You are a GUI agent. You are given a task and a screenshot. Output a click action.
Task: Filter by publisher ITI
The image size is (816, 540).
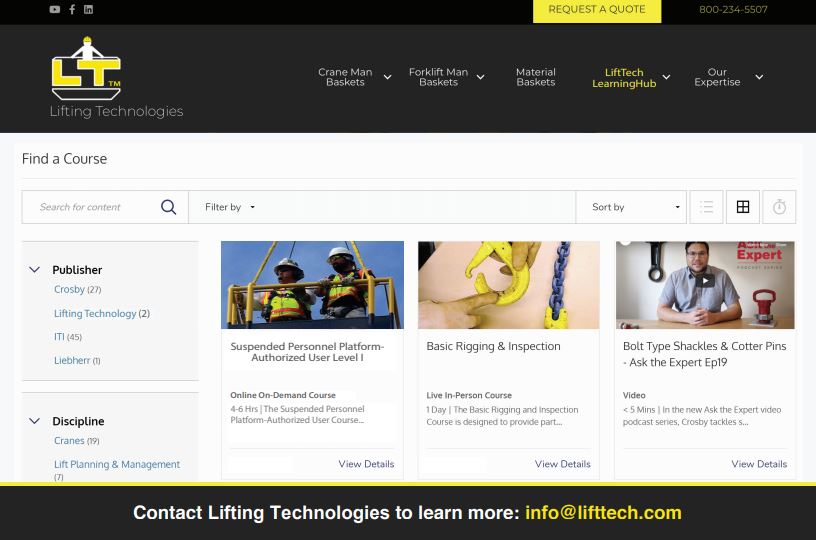[x=59, y=337]
